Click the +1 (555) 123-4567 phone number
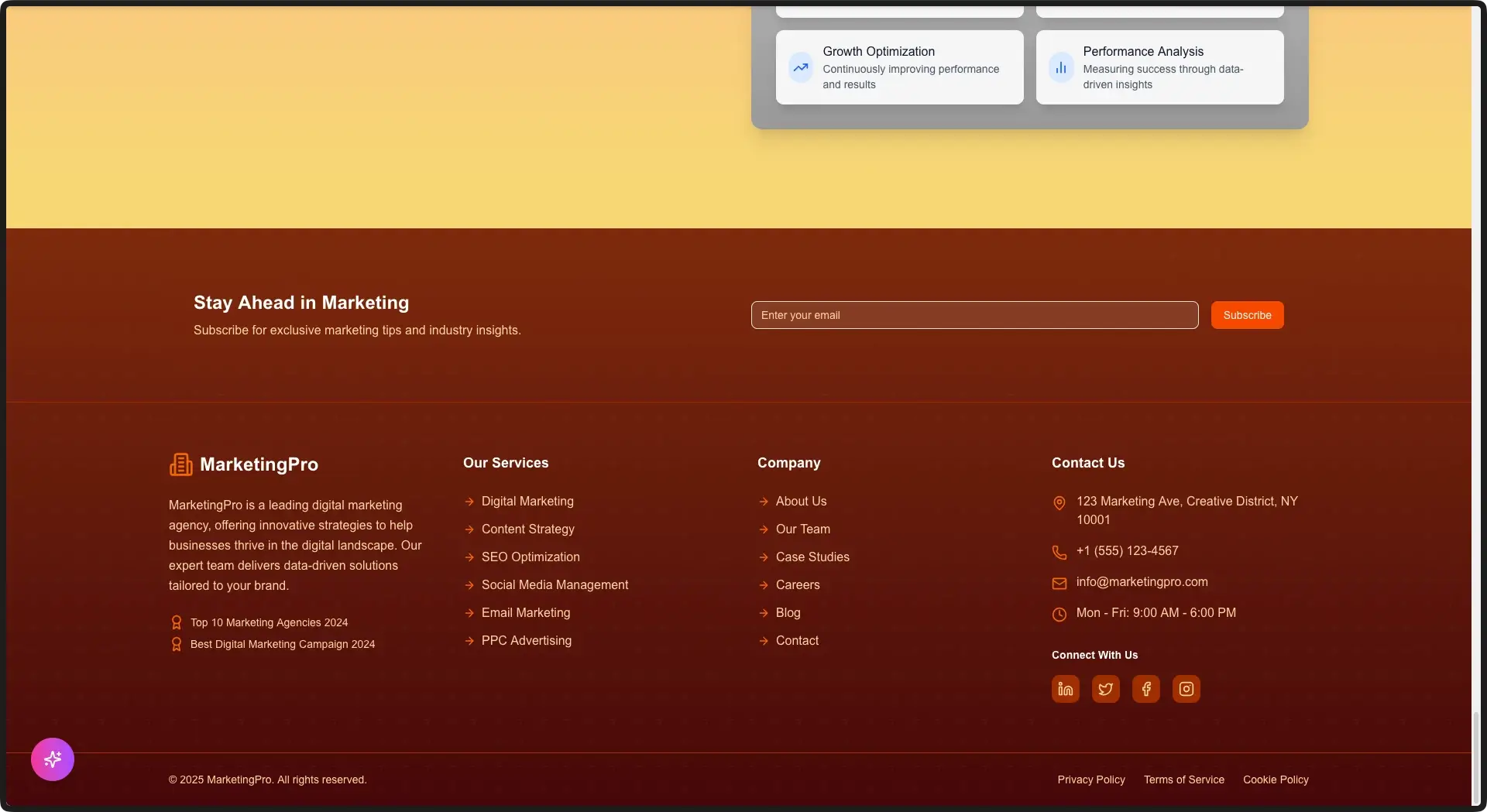 click(1127, 551)
